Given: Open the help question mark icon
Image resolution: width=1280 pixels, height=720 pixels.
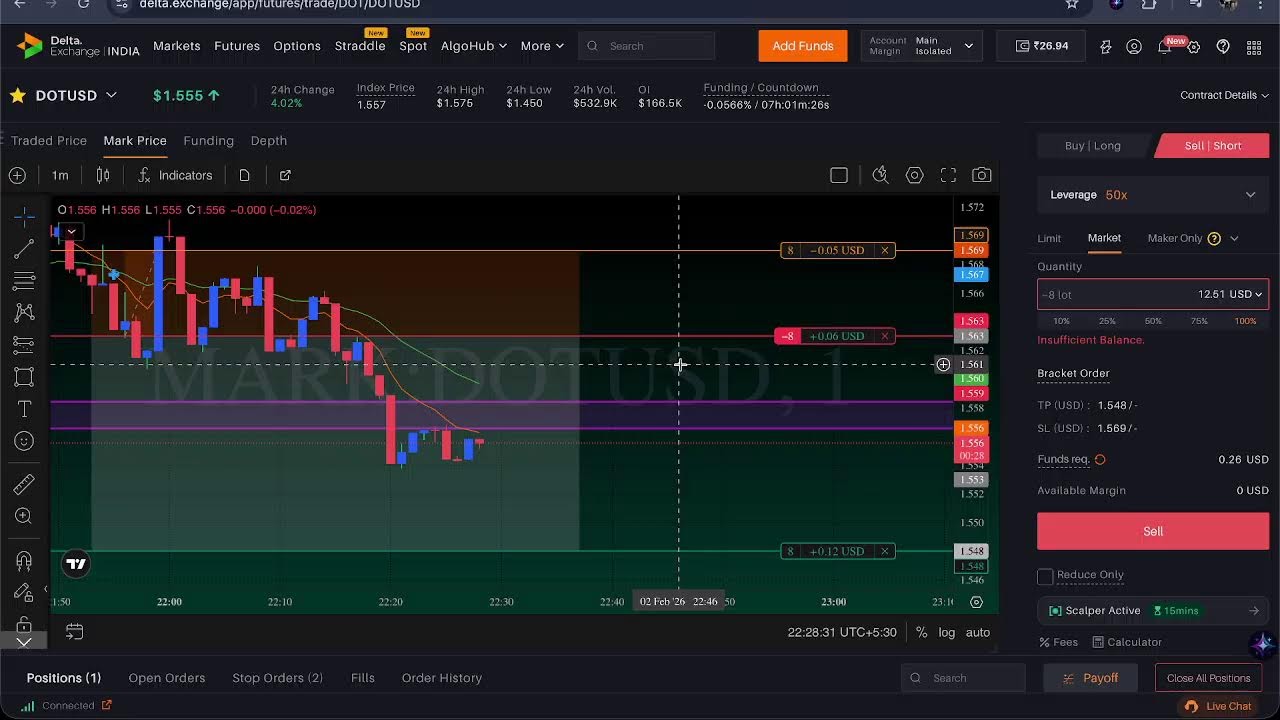Looking at the screenshot, I should pyautogui.click(x=1223, y=47).
